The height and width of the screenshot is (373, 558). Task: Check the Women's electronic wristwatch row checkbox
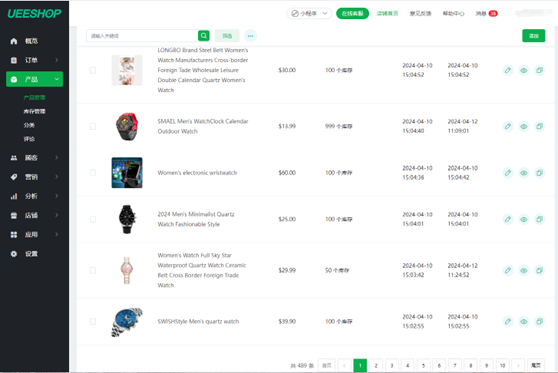(93, 173)
